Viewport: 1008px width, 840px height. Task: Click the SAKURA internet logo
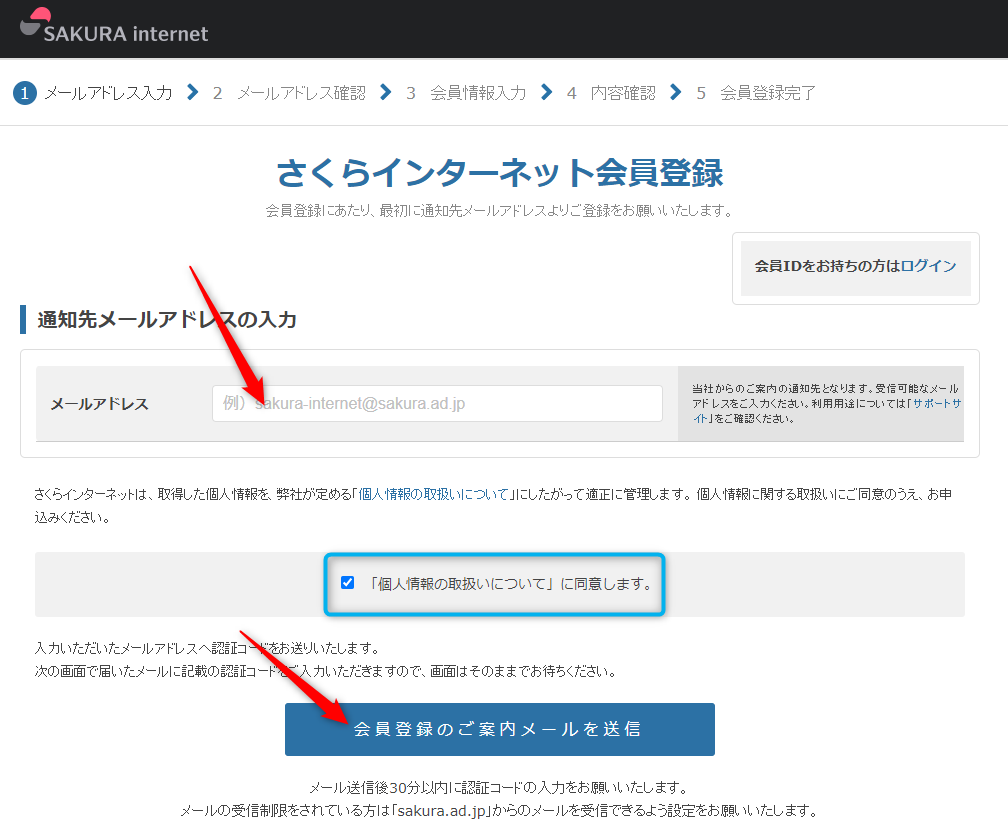pyautogui.click(x=114, y=26)
